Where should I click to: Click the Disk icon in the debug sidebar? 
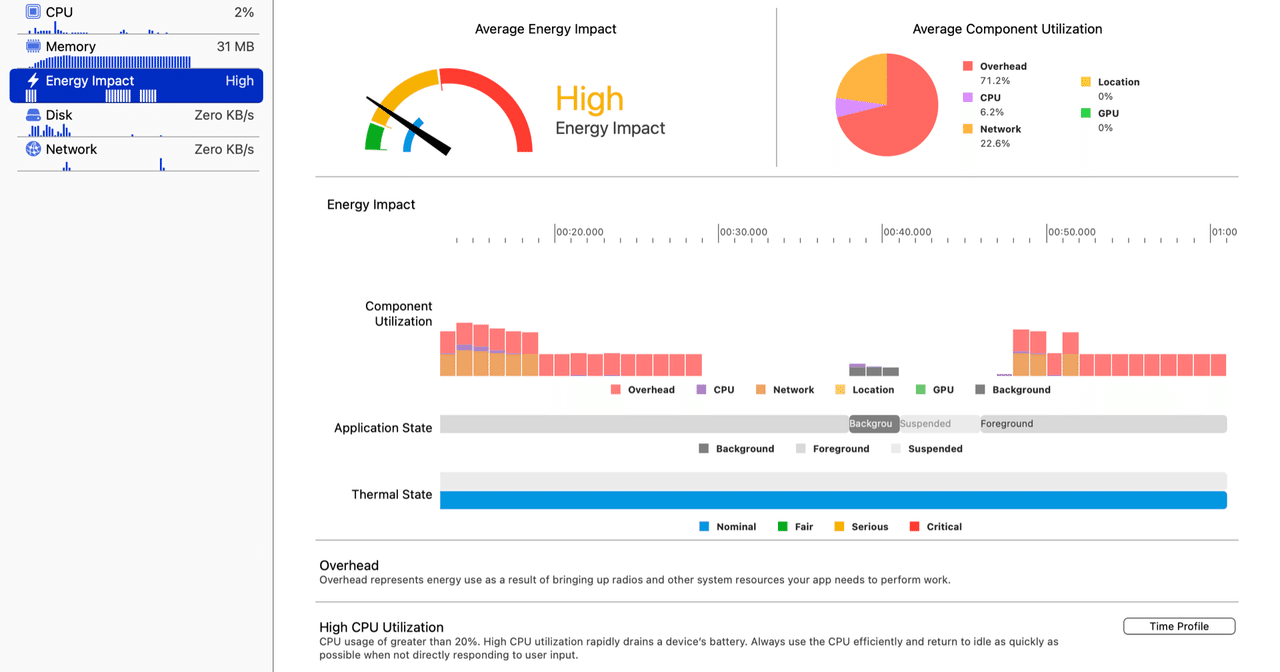coord(33,114)
